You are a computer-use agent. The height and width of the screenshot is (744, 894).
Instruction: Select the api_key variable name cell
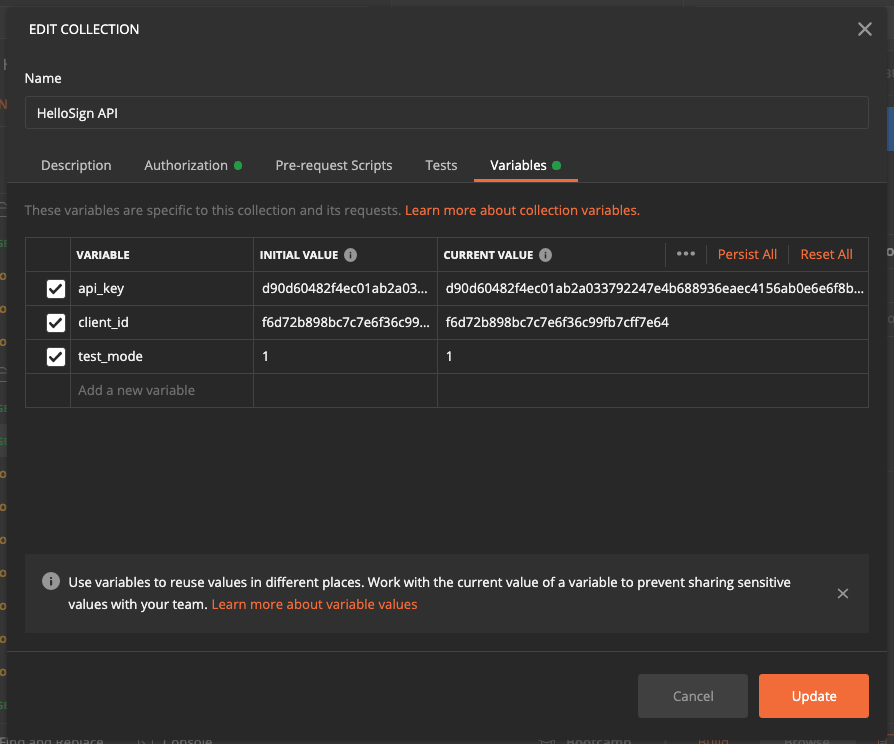tap(162, 288)
